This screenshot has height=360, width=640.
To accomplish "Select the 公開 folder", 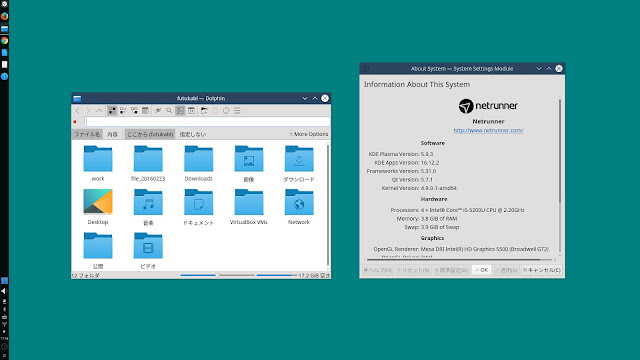I will (98, 250).
